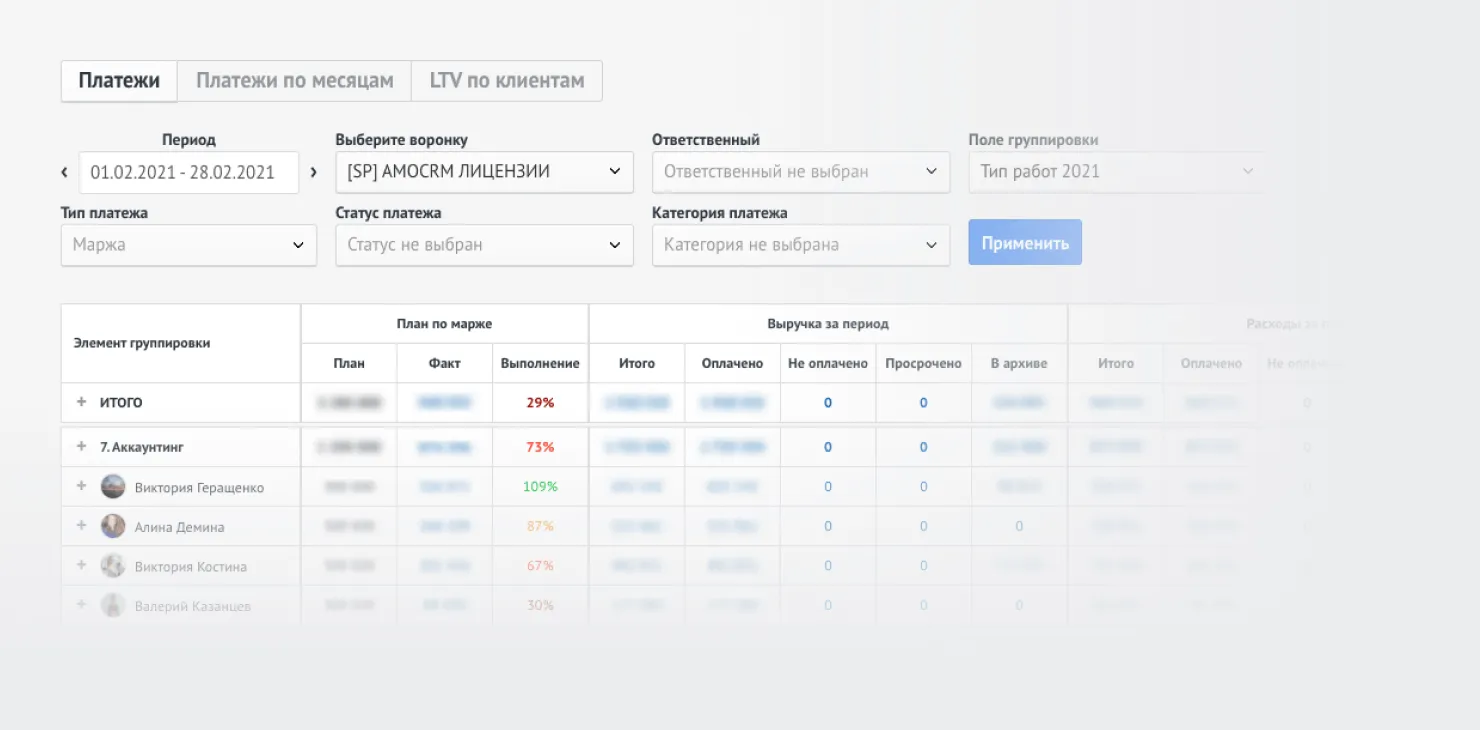The width and height of the screenshot is (1480, 730).
Task: Expand Виктория Геращенко row plus icon
Action: [82, 487]
